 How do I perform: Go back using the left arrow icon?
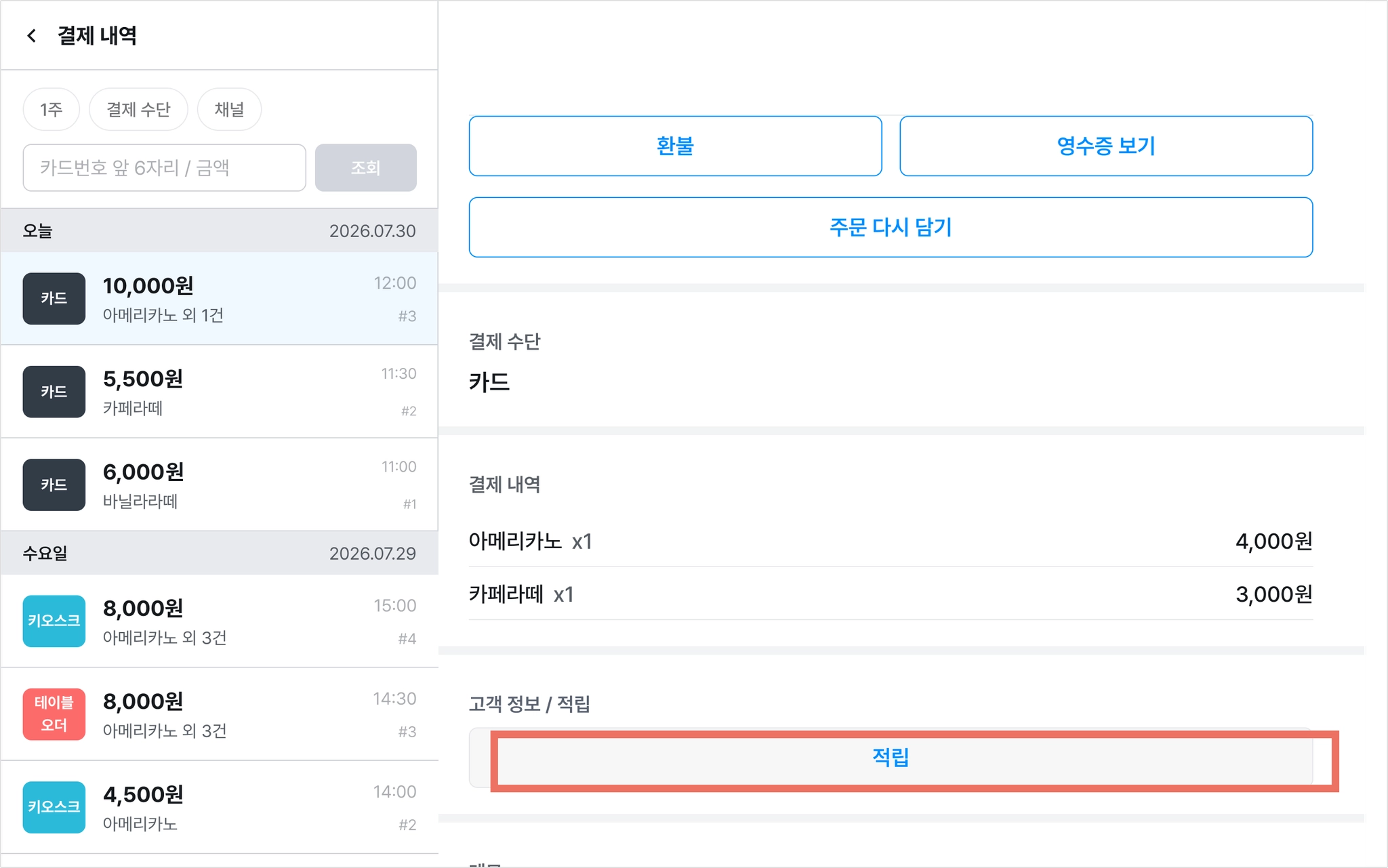(32, 36)
